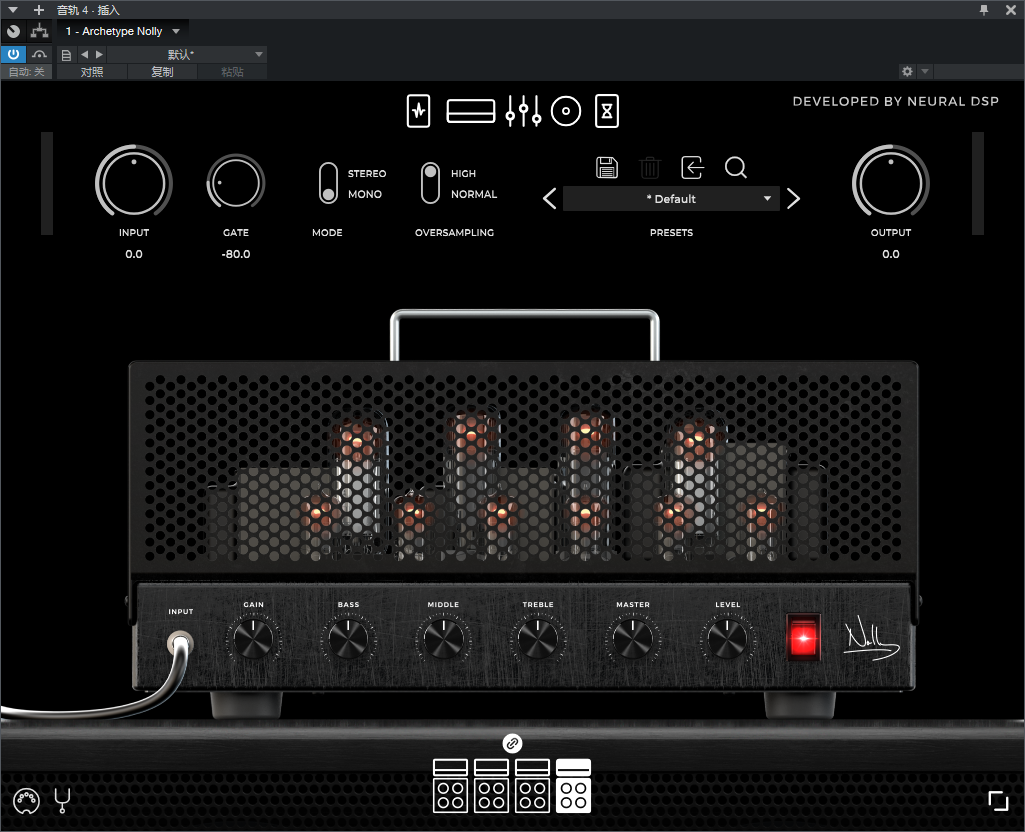
Task: Toggle the plugin power bypass button
Action: pyautogui.click(x=13, y=54)
